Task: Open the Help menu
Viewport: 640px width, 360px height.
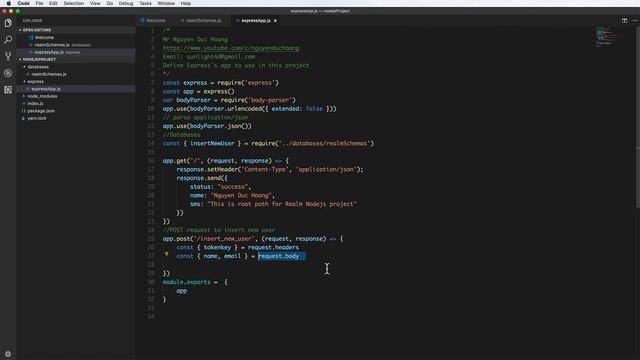Action: coord(186,3)
